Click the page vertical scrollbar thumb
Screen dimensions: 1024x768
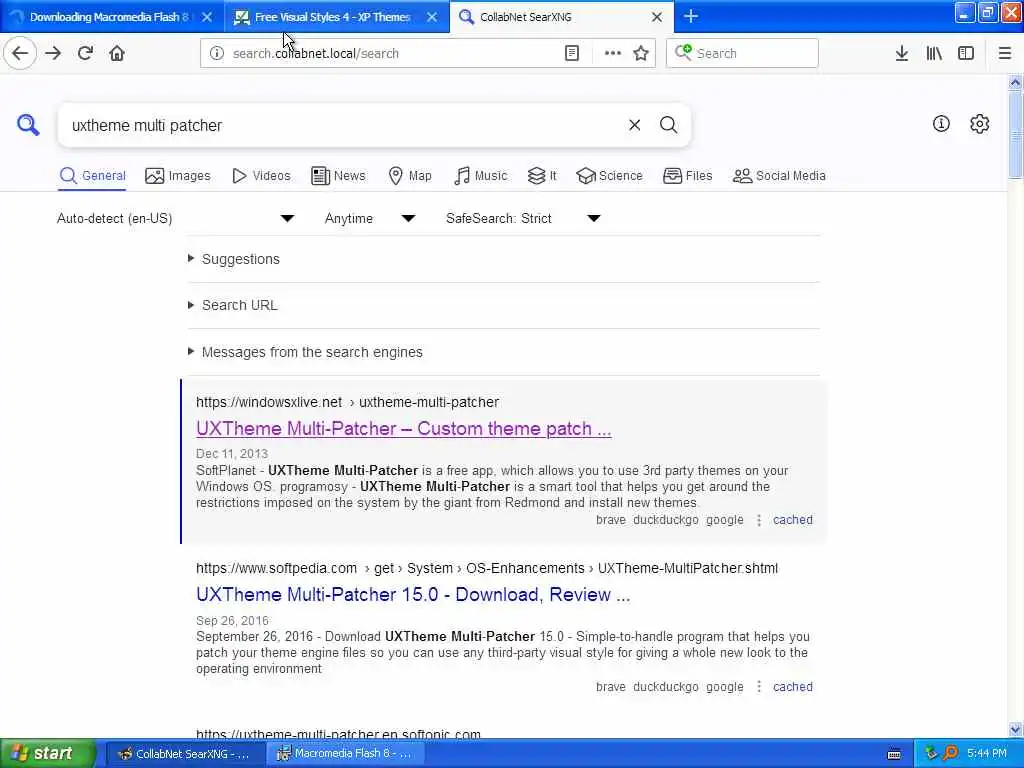1015,134
